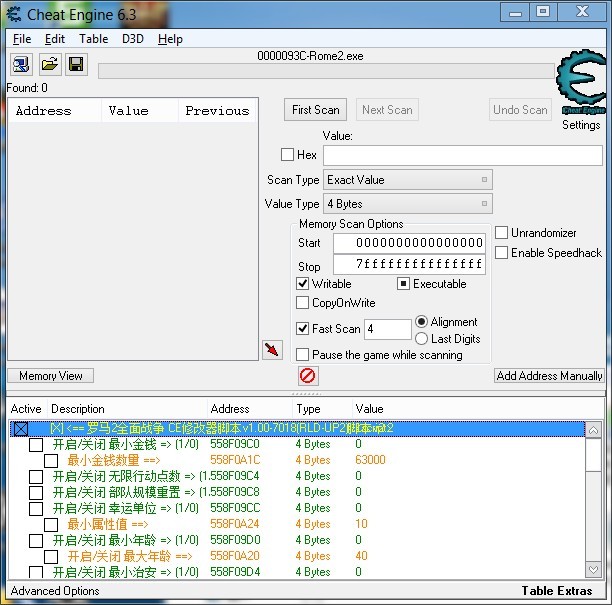Check the Unrandomizer option

coord(502,232)
